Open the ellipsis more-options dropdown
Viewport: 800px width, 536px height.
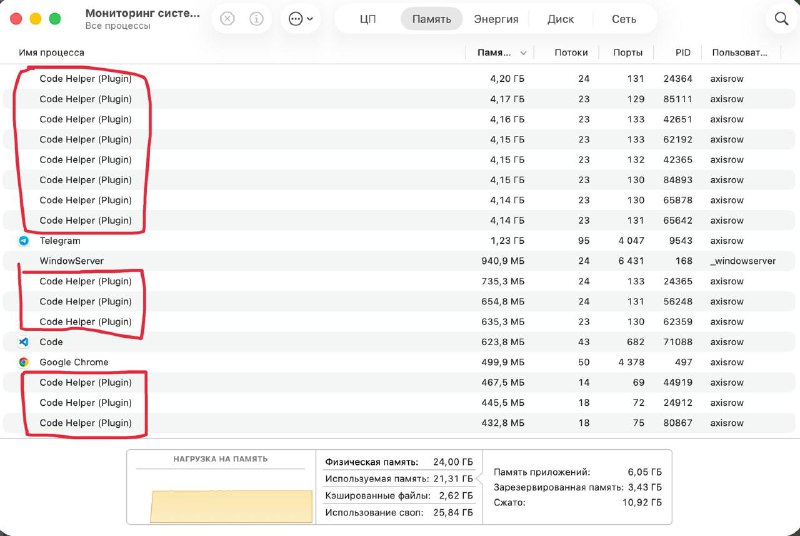tap(300, 19)
